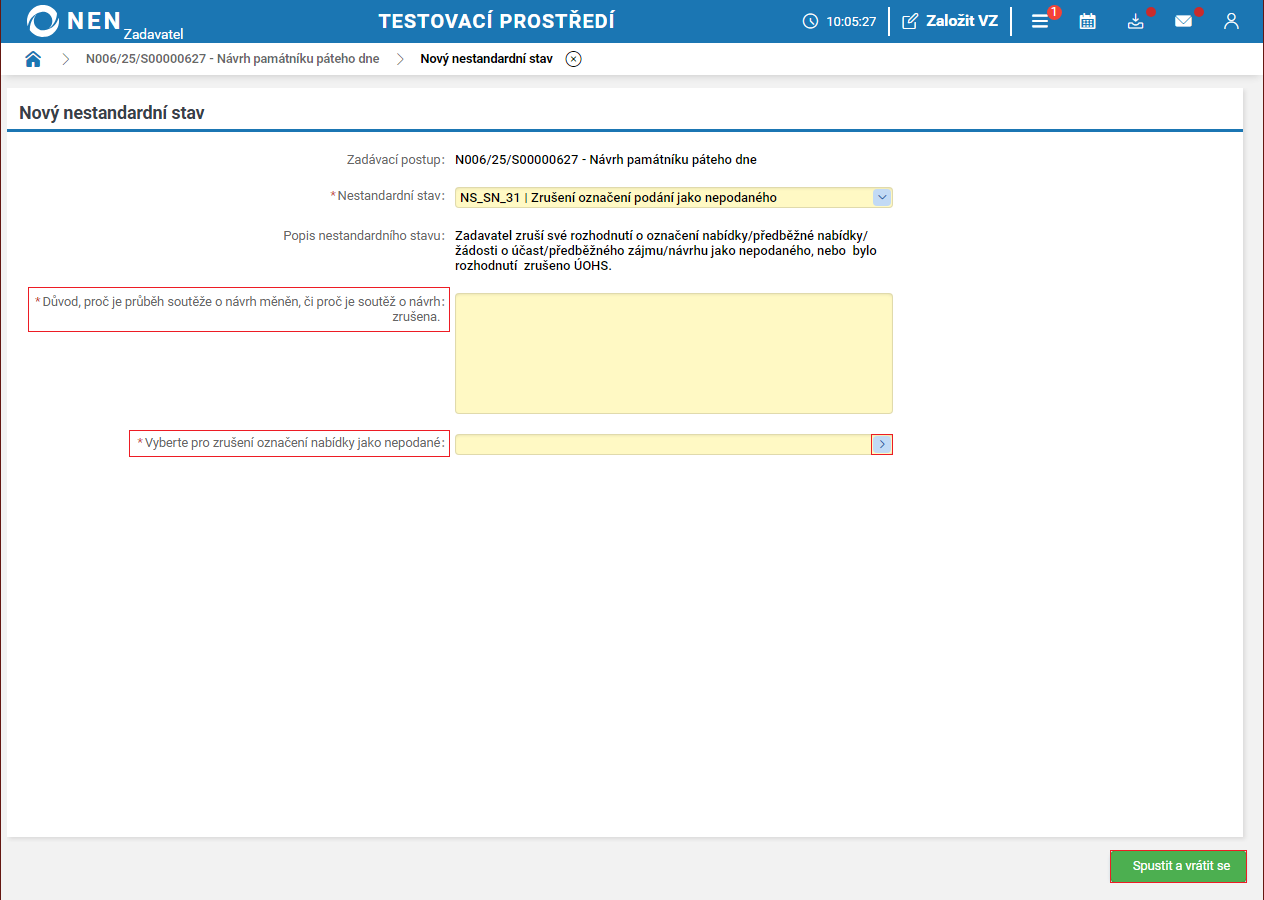Image resolution: width=1264 pixels, height=900 pixels.
Task: Select the Nový nestandardní stav breadcrumb item
Action: (x=486, y=59)
